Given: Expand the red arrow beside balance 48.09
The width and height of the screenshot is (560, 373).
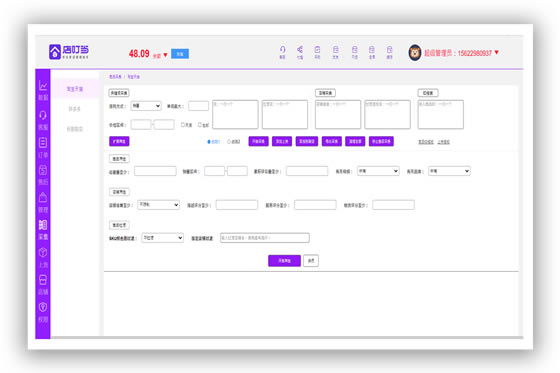Looking at the screenshot, I should [165, 55].
